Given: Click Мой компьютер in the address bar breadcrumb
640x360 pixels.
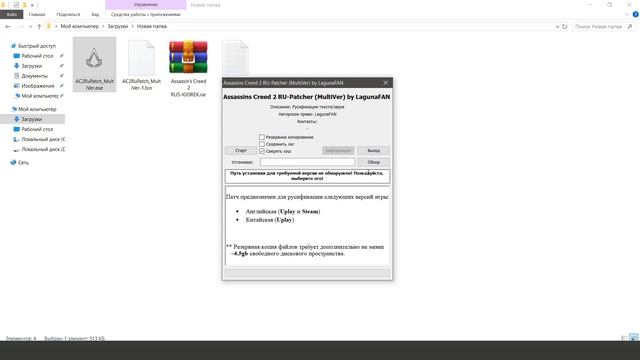Looking at the screenshot, I should pyautogui.click(x=80, y=27).
